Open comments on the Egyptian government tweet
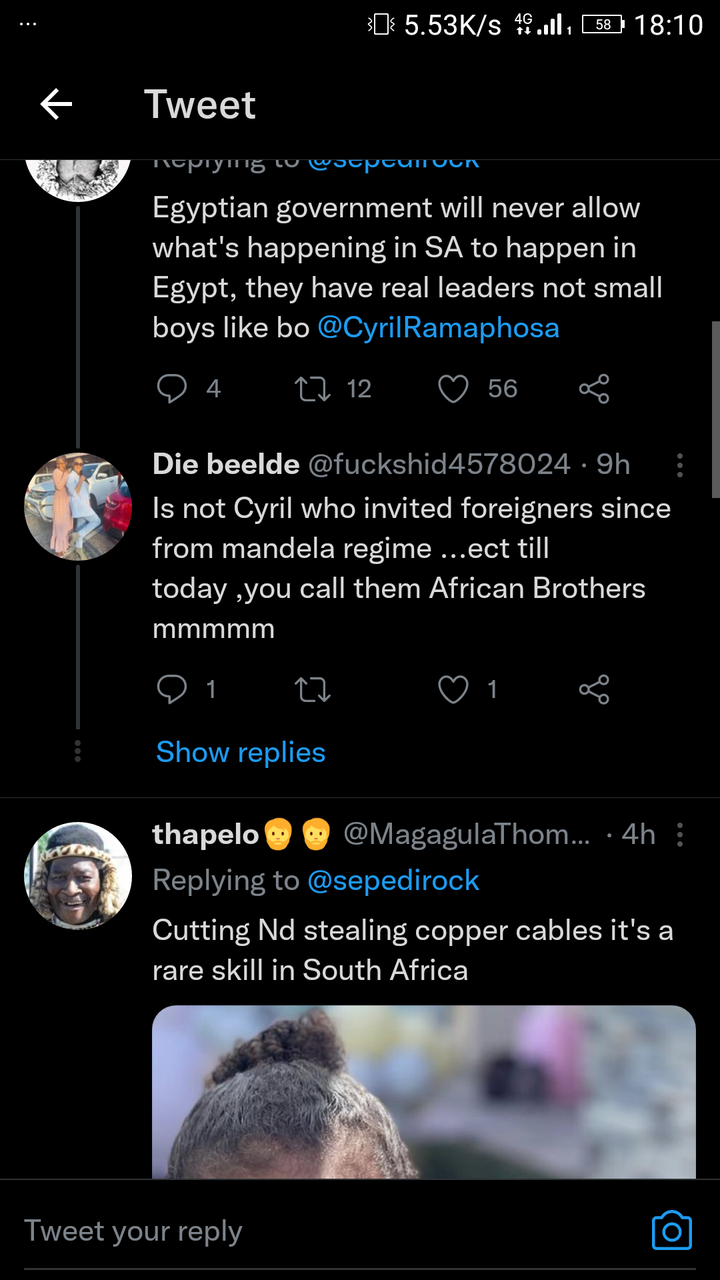Screen dimensions: 720x1280 [172, 388]
